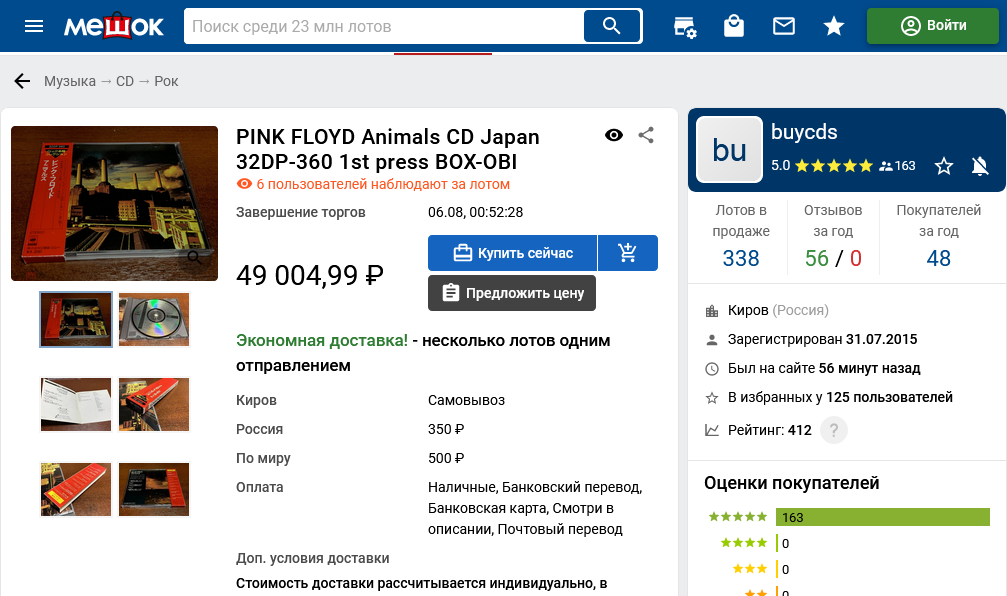Select first thumbnail of CD with obi
Image resolution: width=1007 pixels, height=596 pixels.
[x=76, y=319]
